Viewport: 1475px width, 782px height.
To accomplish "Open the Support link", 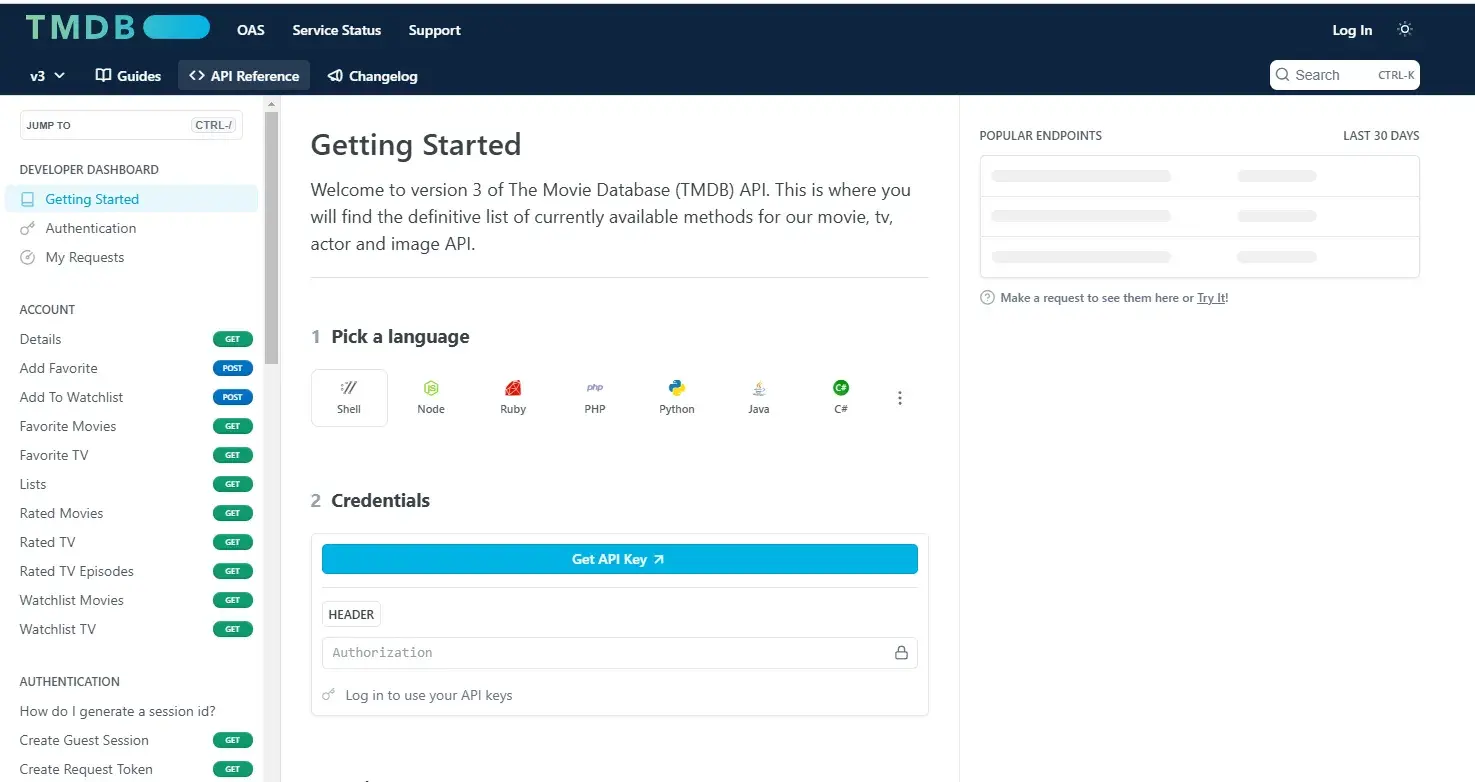I will [434, 30].
